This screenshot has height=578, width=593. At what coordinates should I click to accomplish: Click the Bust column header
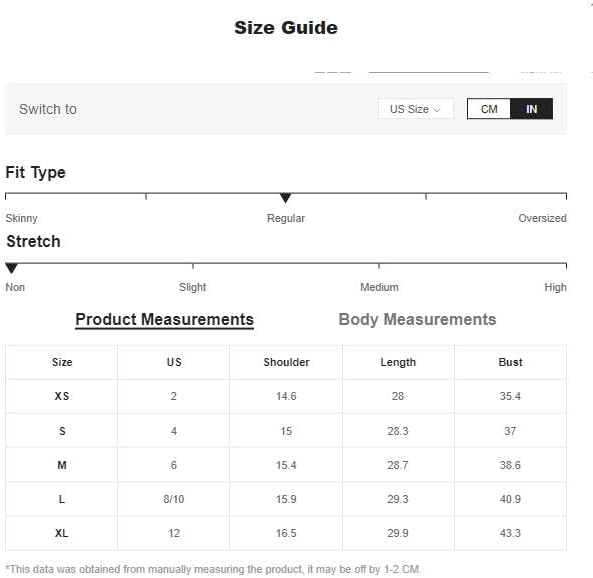[x=510, y=362]
